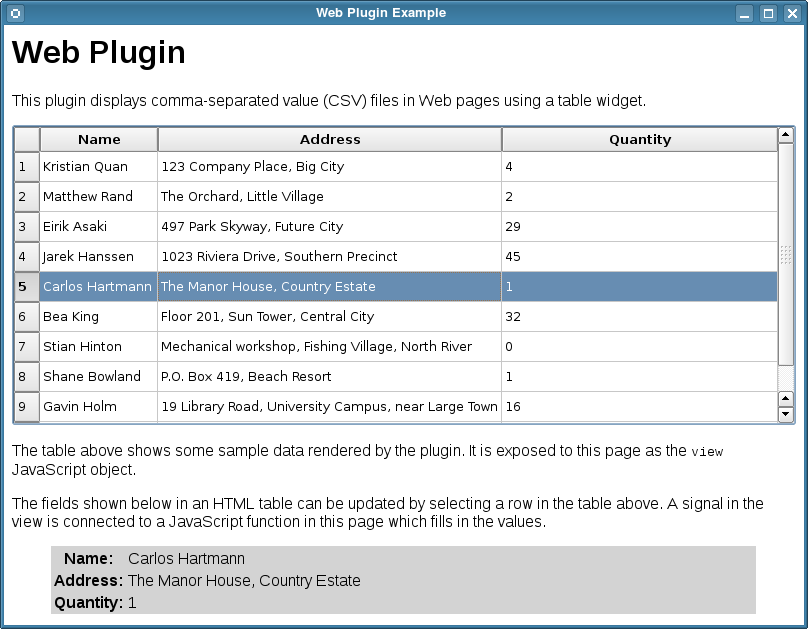Click table cell 'The Manor House, Country Estate'
The image size is (808, 629).
tap(330, 286)
